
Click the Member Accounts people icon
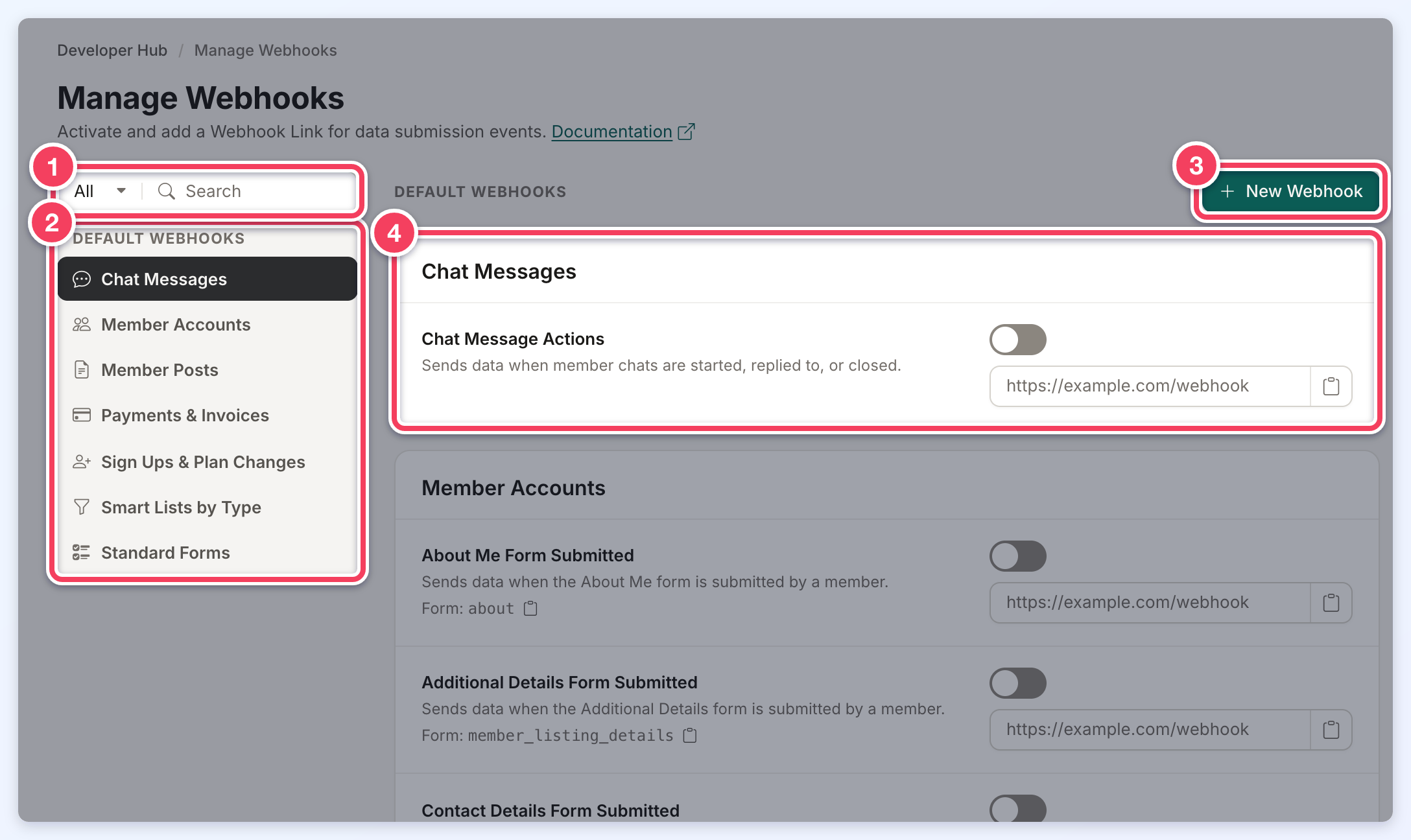coord(82,324)
